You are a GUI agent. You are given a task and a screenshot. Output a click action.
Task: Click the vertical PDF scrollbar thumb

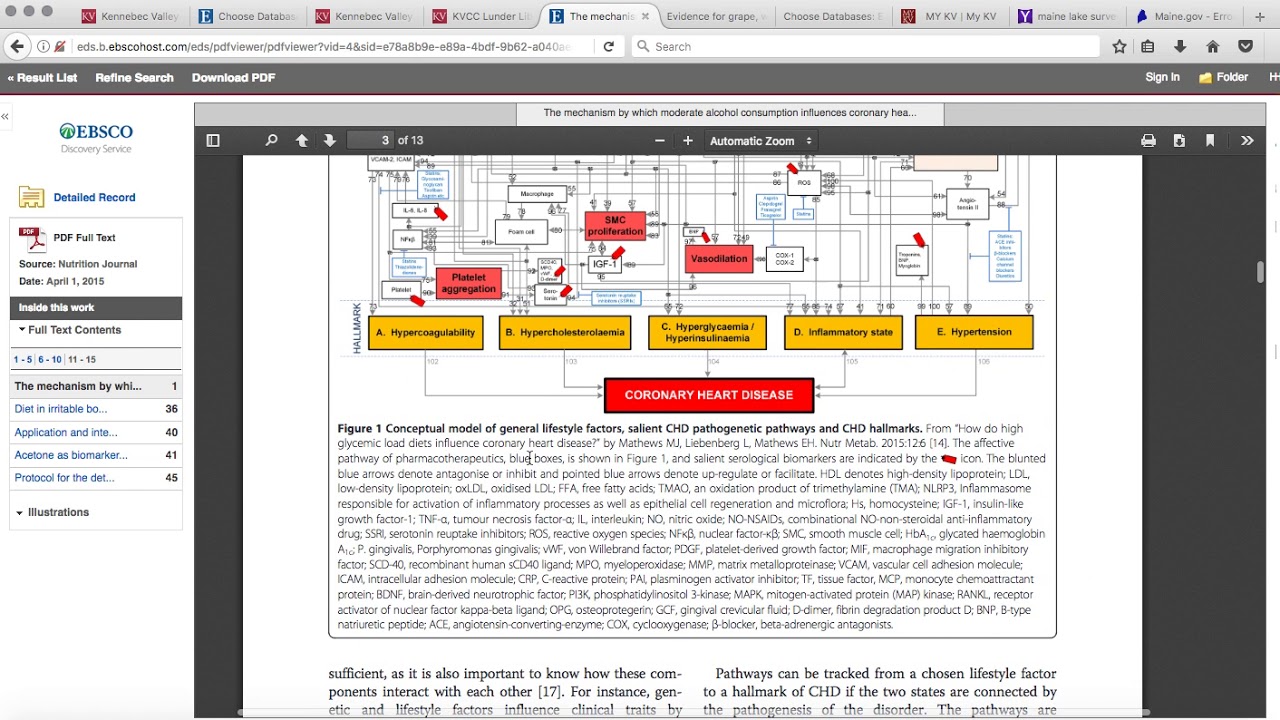pyautogui.click(x=1260, y=272)
